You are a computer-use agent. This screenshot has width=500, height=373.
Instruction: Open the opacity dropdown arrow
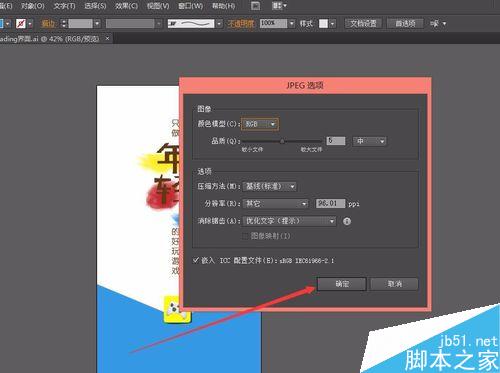292,24
